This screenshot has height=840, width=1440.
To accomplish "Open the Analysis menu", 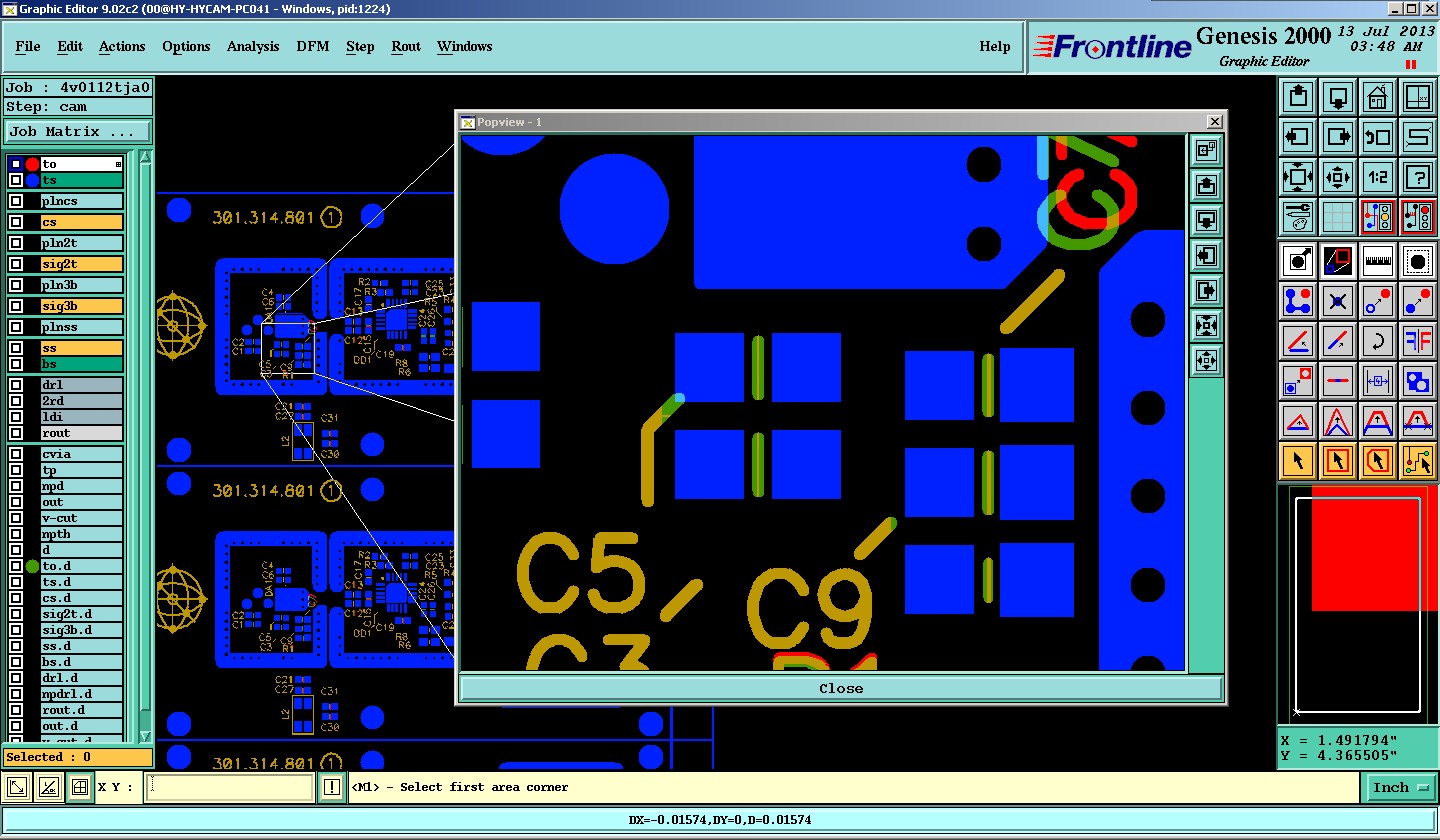I will pos(253,46).
